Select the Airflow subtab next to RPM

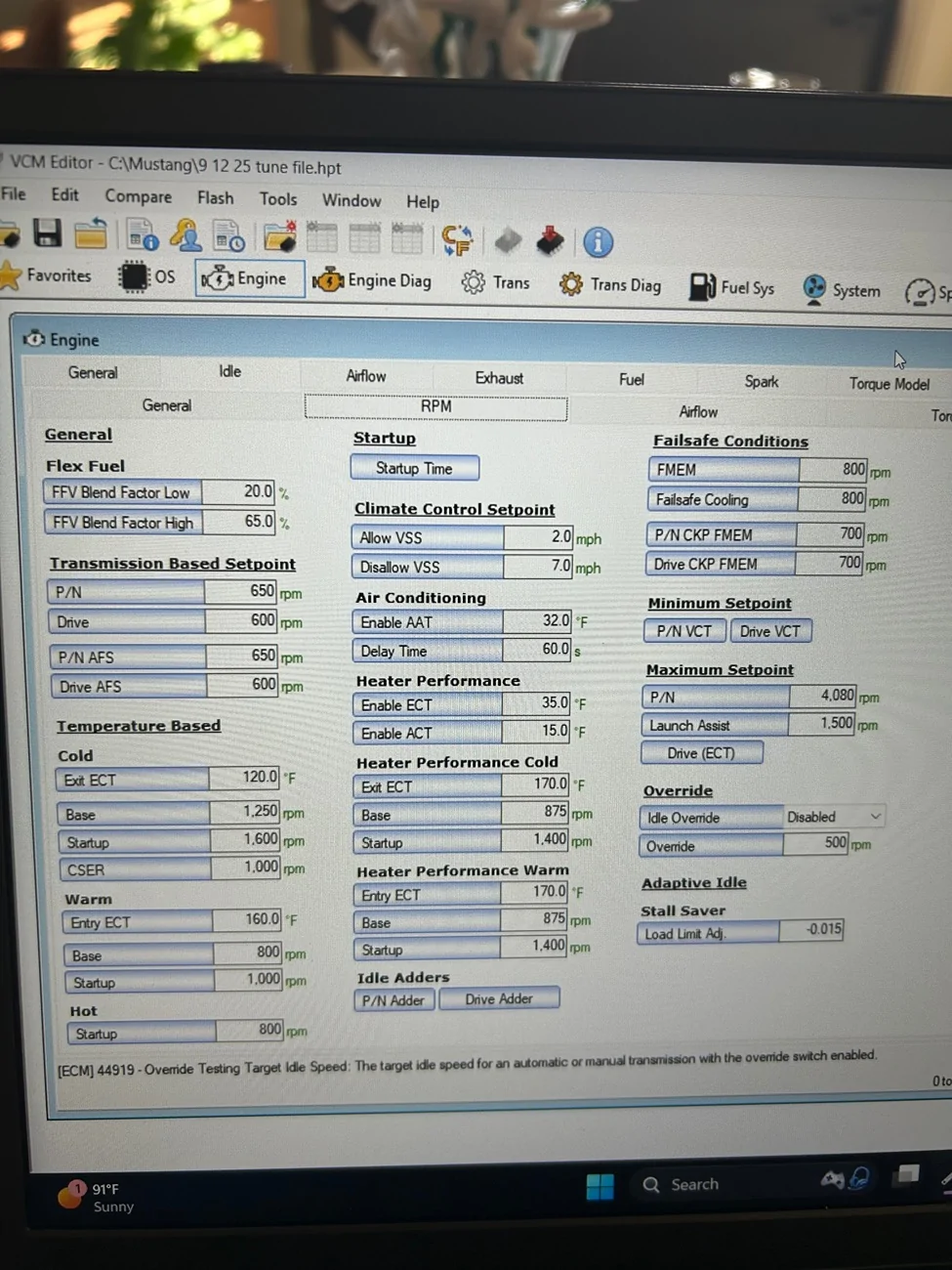click(x=698, y=412)
